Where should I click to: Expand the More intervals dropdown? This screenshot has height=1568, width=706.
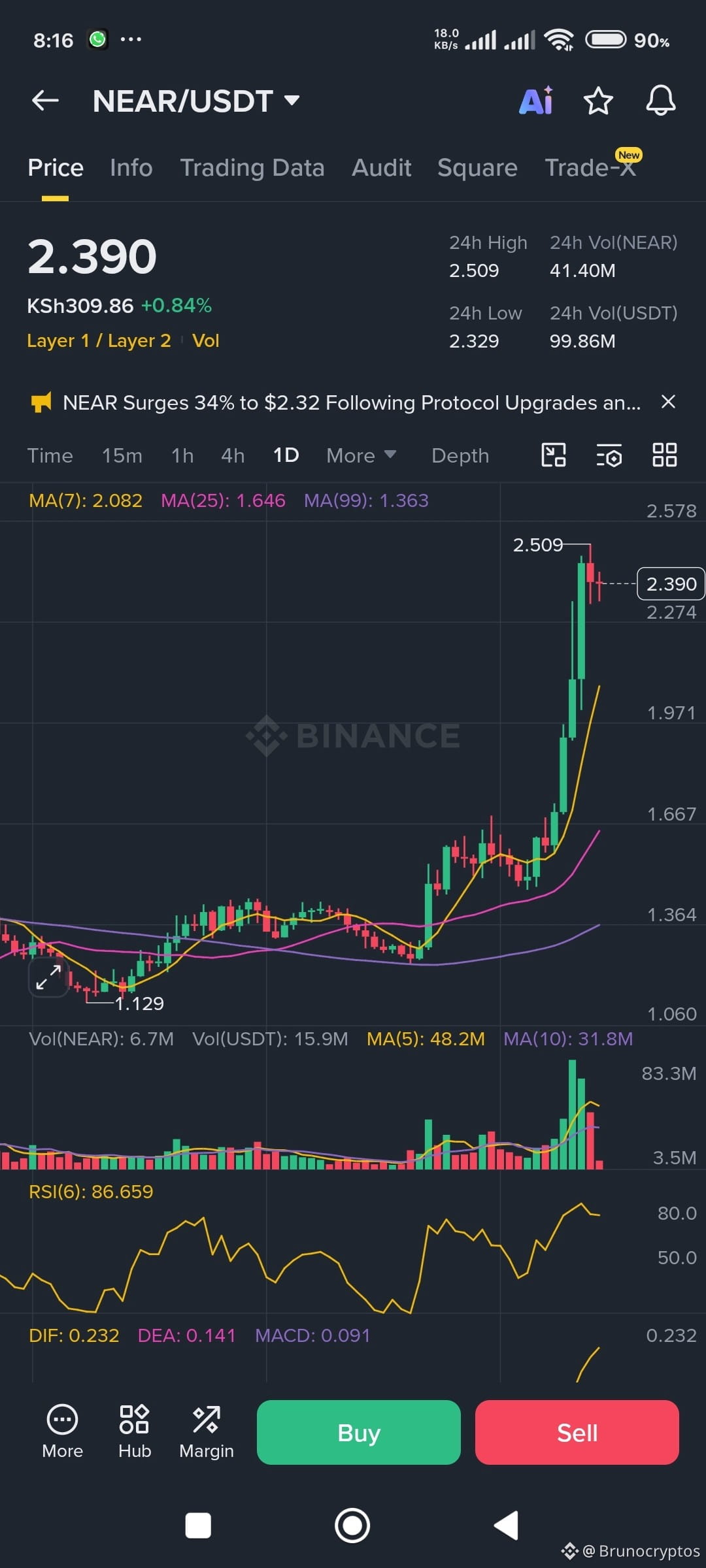[x=361, y=455]
